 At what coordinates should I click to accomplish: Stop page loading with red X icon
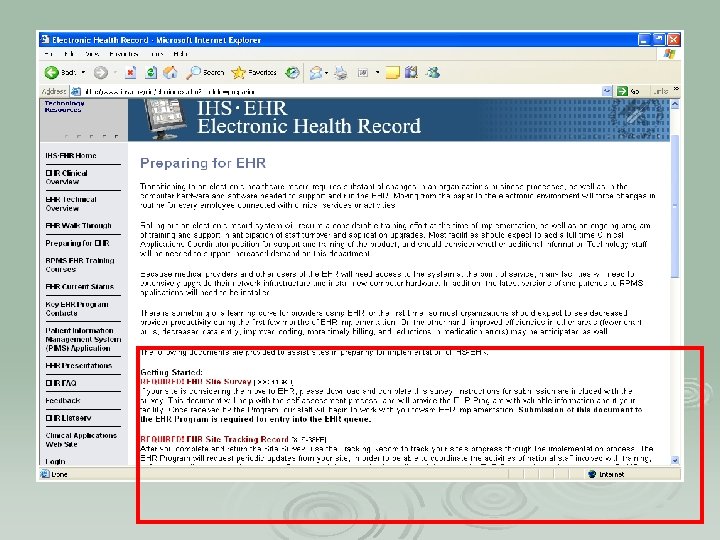[x=130, y=73]
